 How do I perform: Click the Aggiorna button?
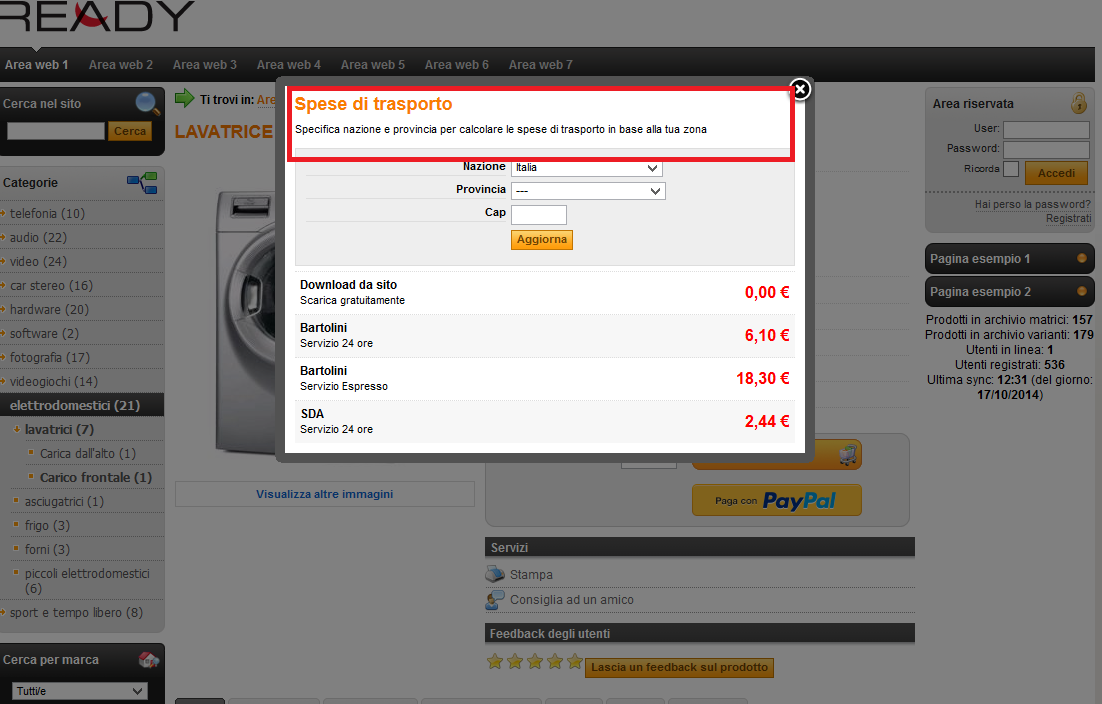click(542, 240)
